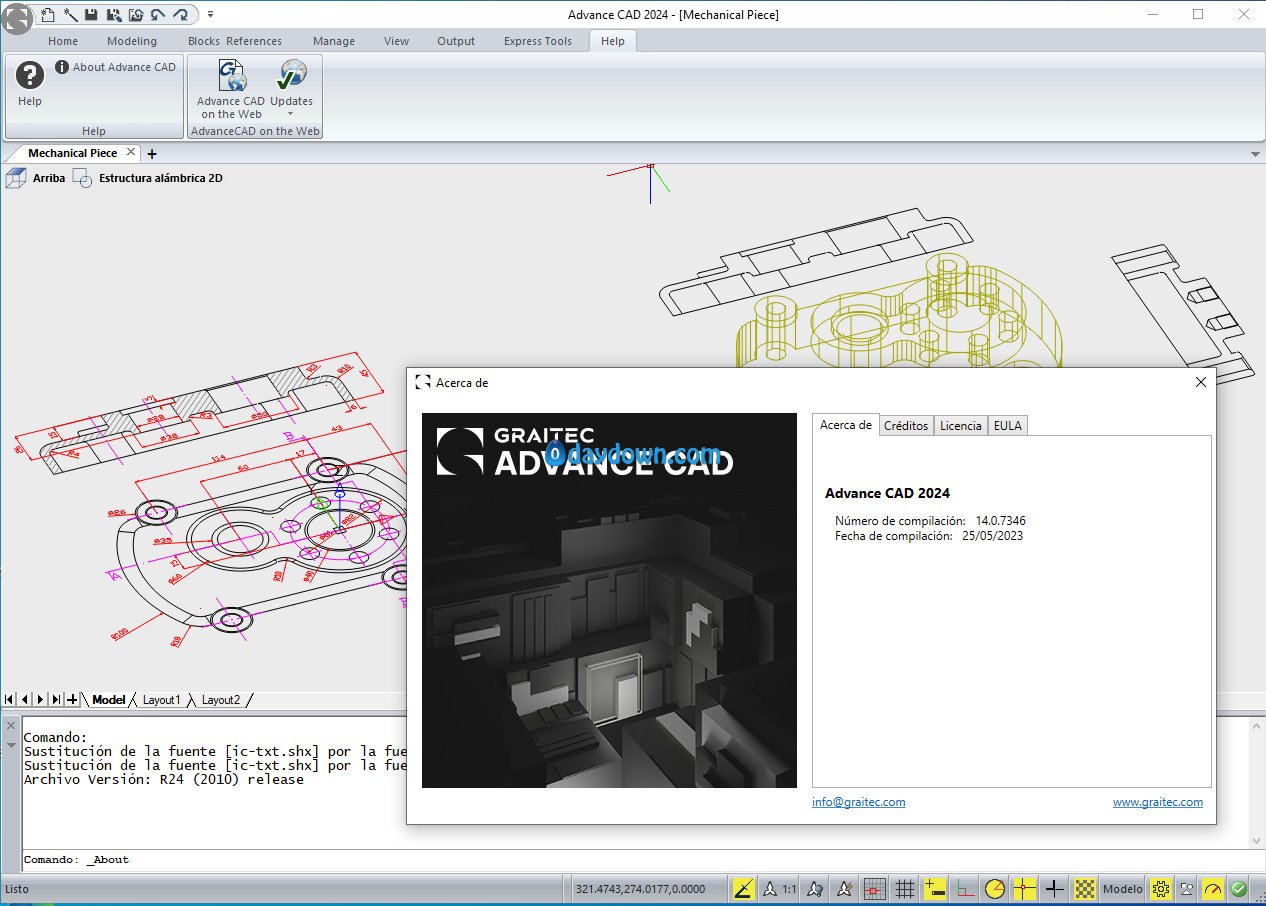
Task: Toggle the yellow plus-minus status icon
Action: (935, 888)
